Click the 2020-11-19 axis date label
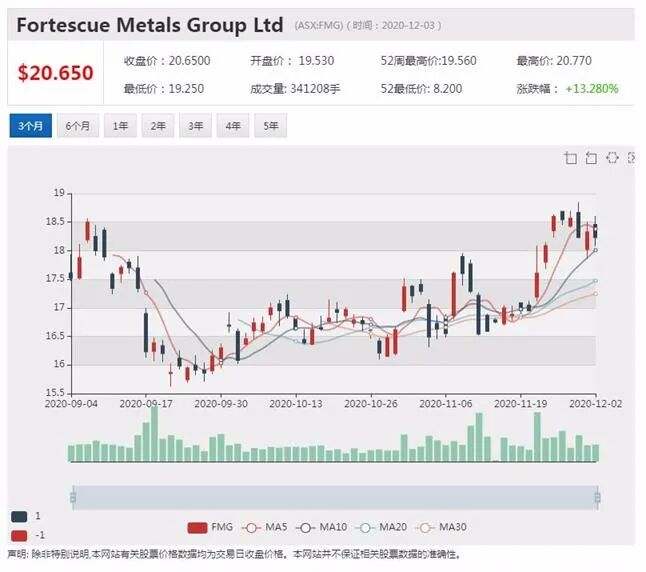Image resolution: width=646 pixels, height=572 pixels. [x=521, y=403]
